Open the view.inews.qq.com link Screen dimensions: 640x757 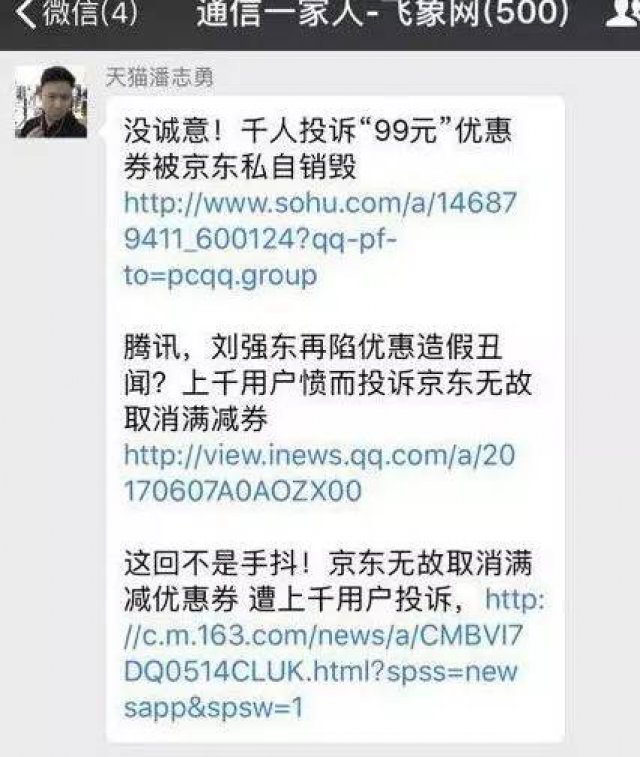(320, 473)
